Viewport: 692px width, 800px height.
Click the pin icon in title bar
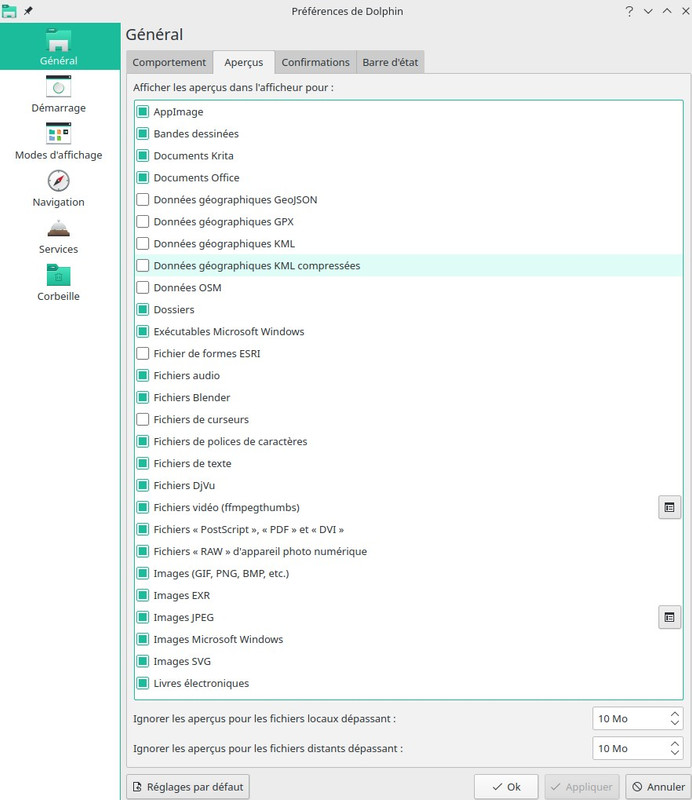[x=29, y=11]
